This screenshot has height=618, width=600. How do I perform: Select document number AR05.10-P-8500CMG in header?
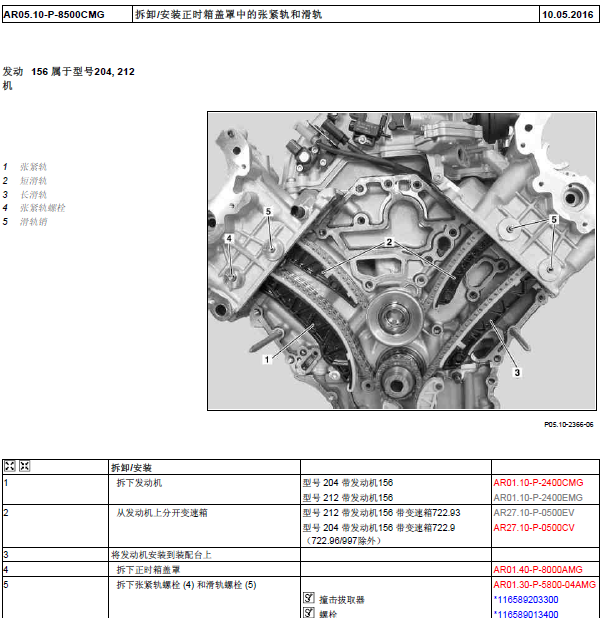point(54,15)
